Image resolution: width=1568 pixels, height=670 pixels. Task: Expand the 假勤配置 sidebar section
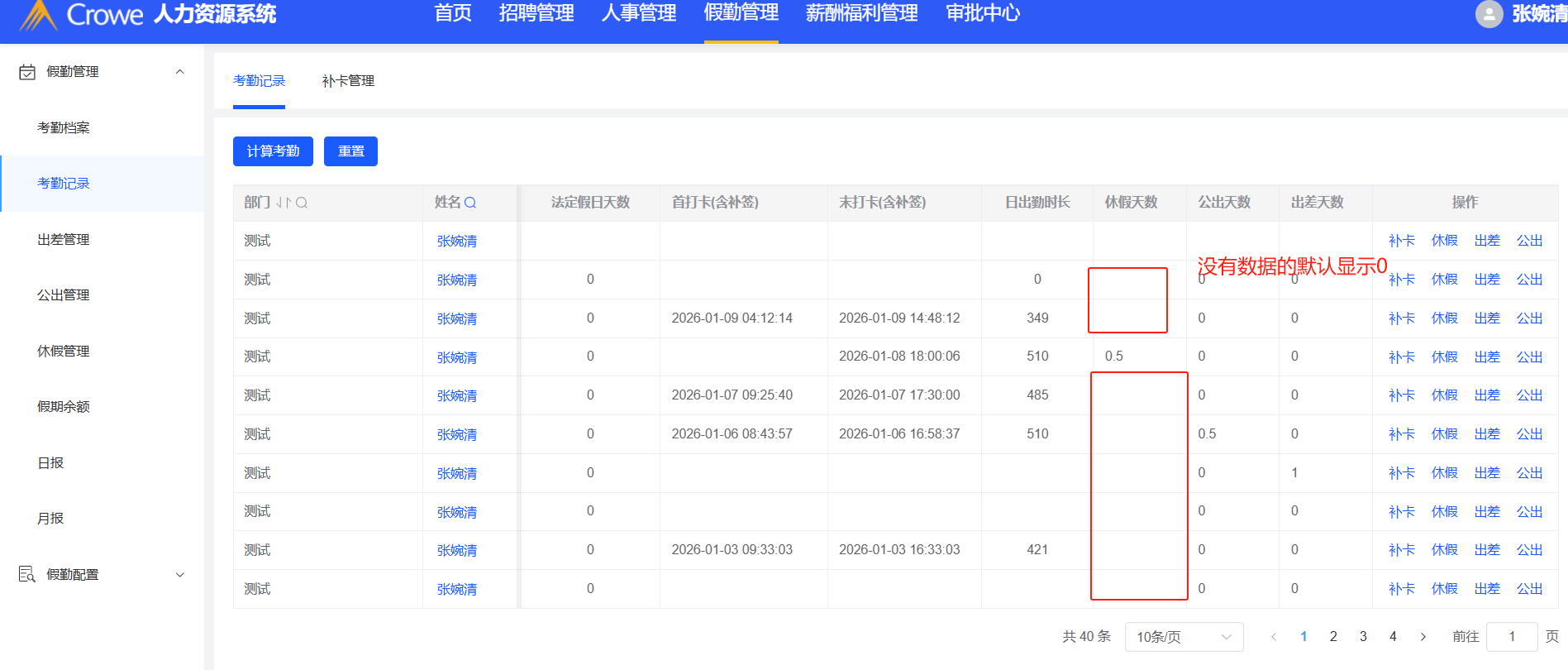point(180,574)
